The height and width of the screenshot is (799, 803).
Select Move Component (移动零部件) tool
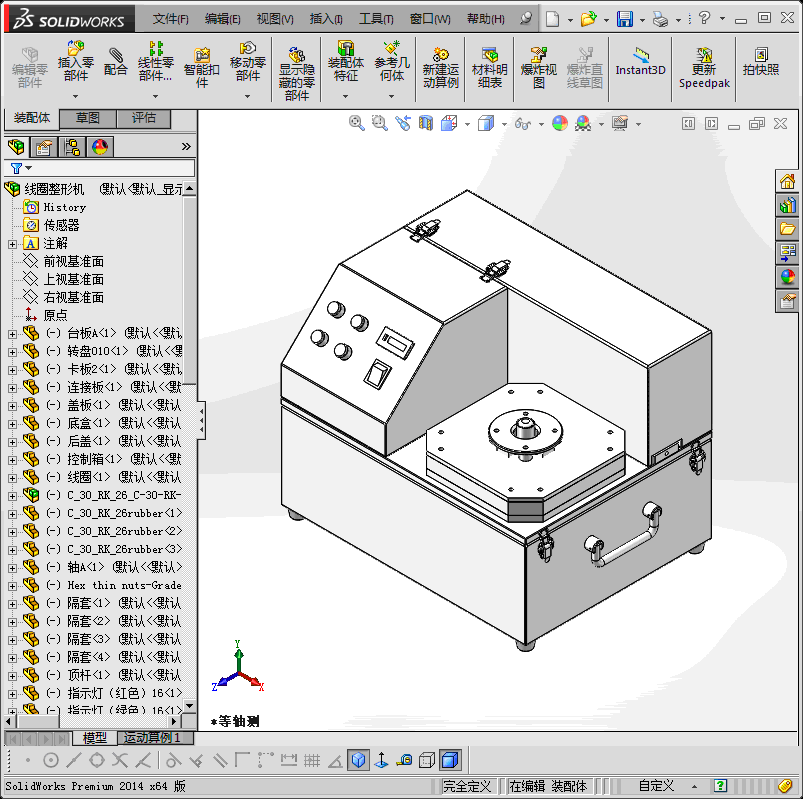[x=247, y=62]
